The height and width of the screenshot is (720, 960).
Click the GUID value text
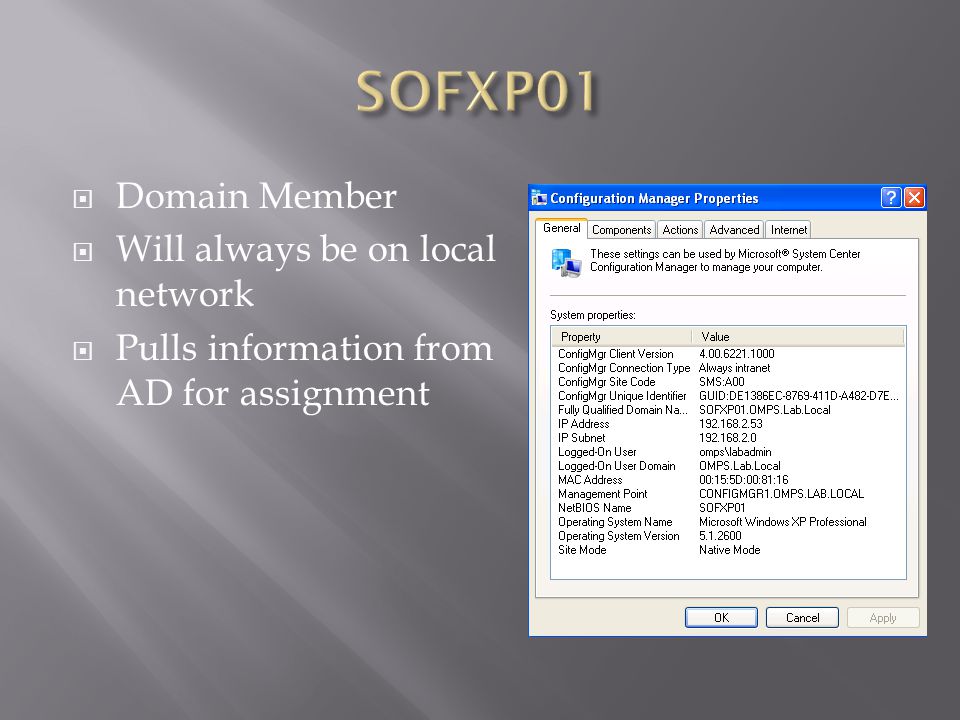(798, 396)
